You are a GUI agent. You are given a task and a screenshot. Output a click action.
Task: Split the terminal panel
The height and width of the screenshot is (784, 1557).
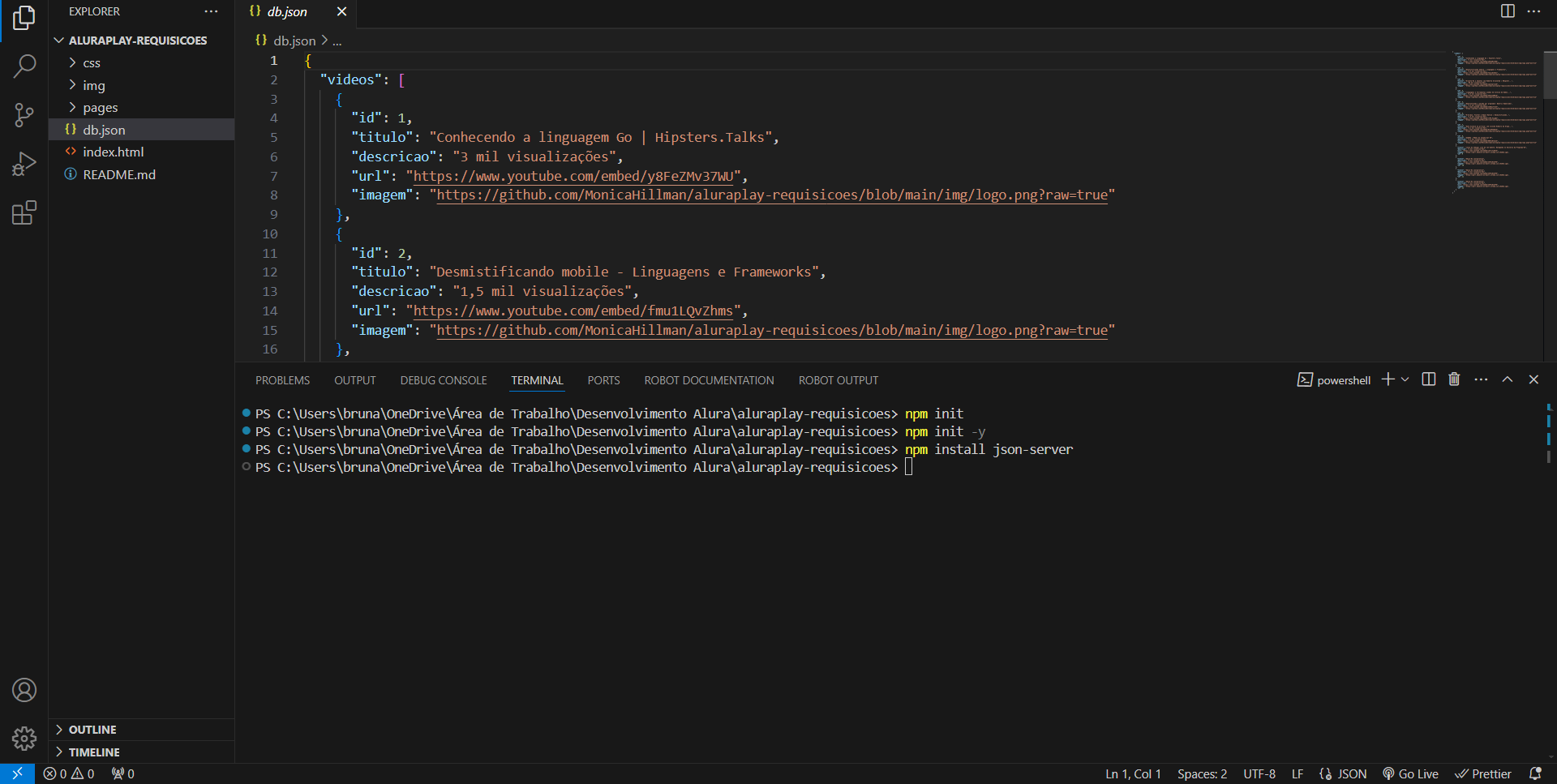click(1429, 379)
